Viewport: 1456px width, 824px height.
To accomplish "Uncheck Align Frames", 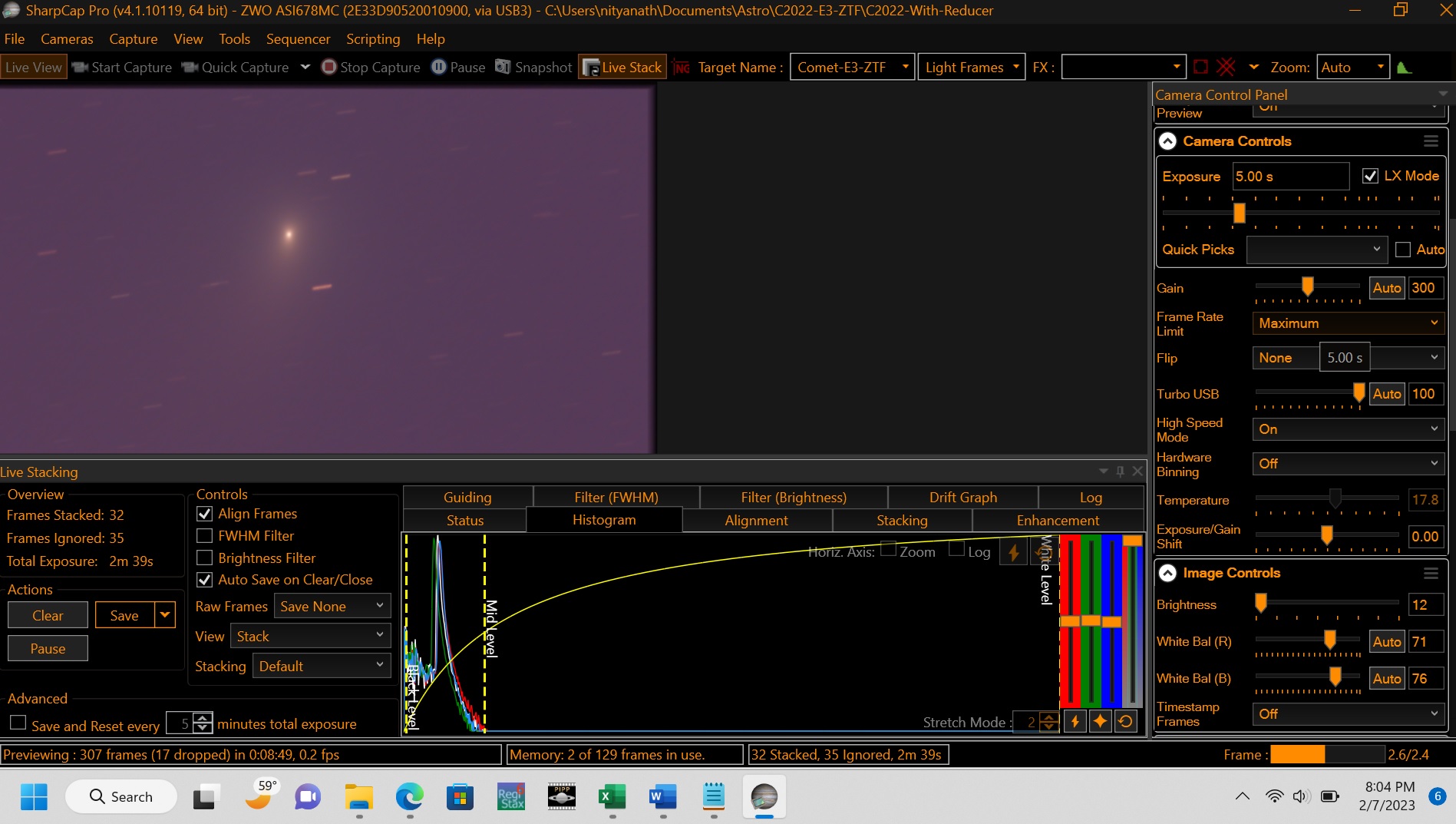I will tap(205, 514).
